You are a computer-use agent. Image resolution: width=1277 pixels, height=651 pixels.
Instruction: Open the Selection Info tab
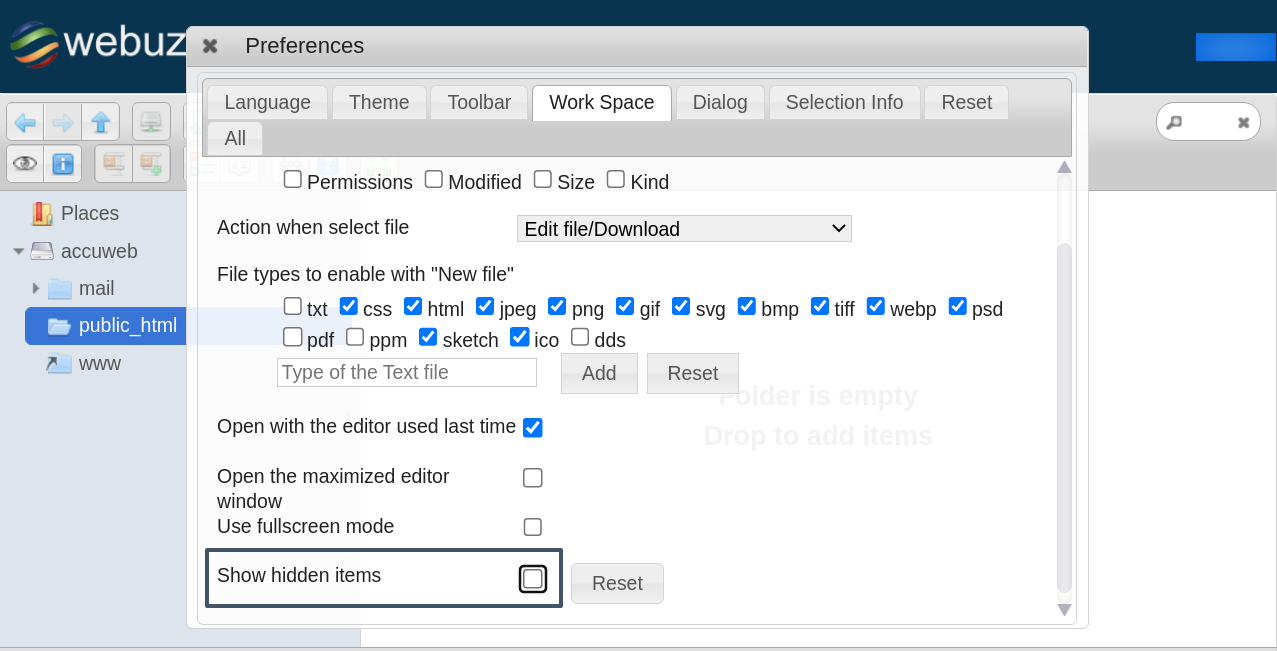pyautogui.click(x=844, y=103)
